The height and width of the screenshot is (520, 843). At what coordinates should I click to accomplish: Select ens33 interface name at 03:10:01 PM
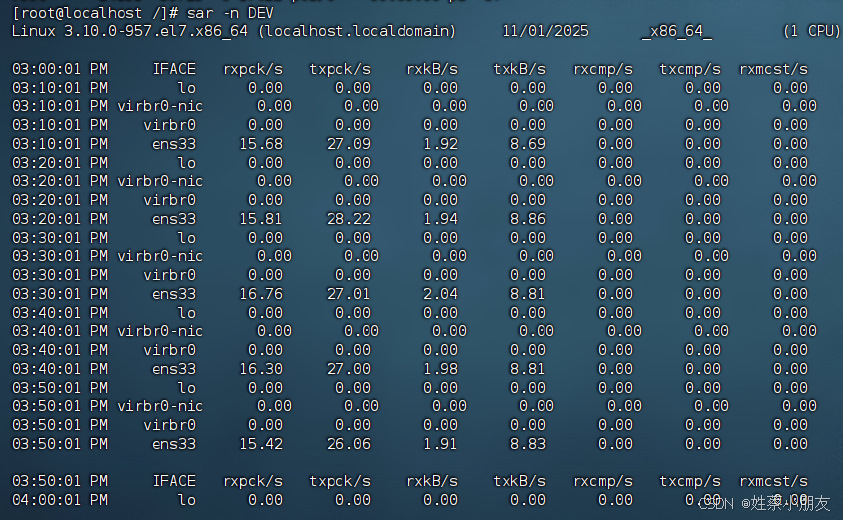(174, 144)
